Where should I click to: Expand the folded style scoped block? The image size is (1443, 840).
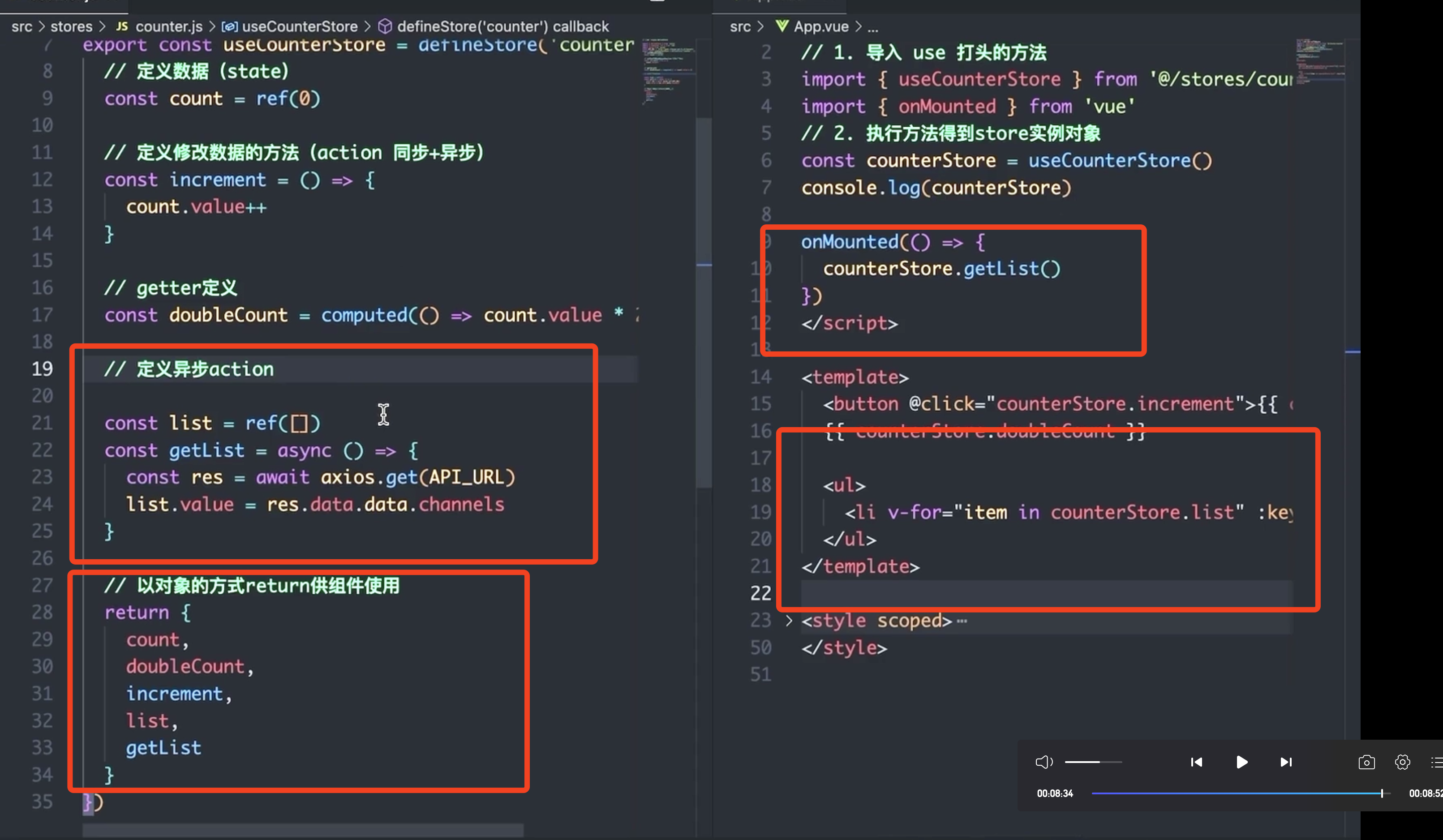(x=789, y=621)
